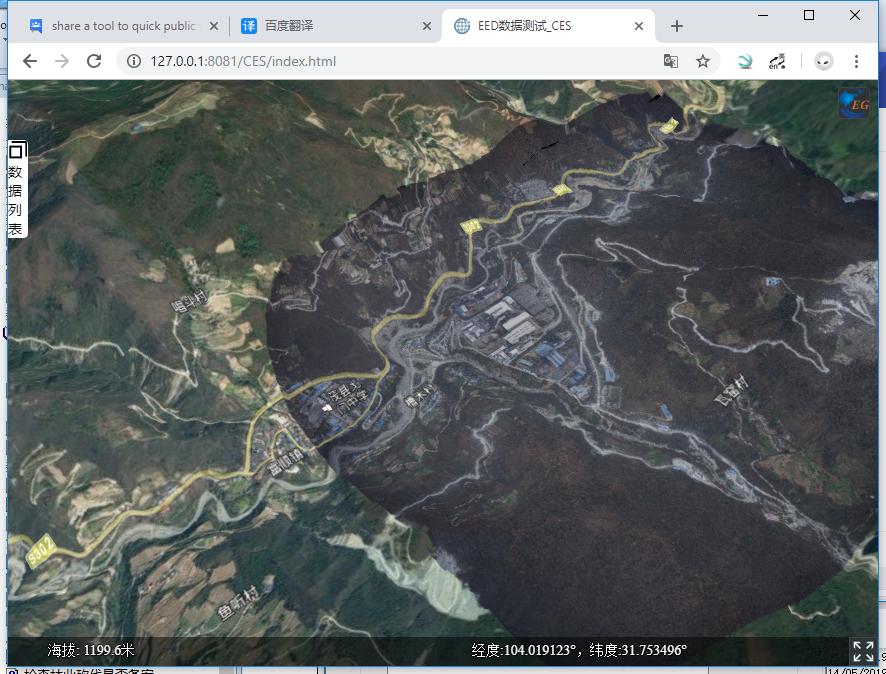Bookmark this page with the star icon

coord(703,61)
